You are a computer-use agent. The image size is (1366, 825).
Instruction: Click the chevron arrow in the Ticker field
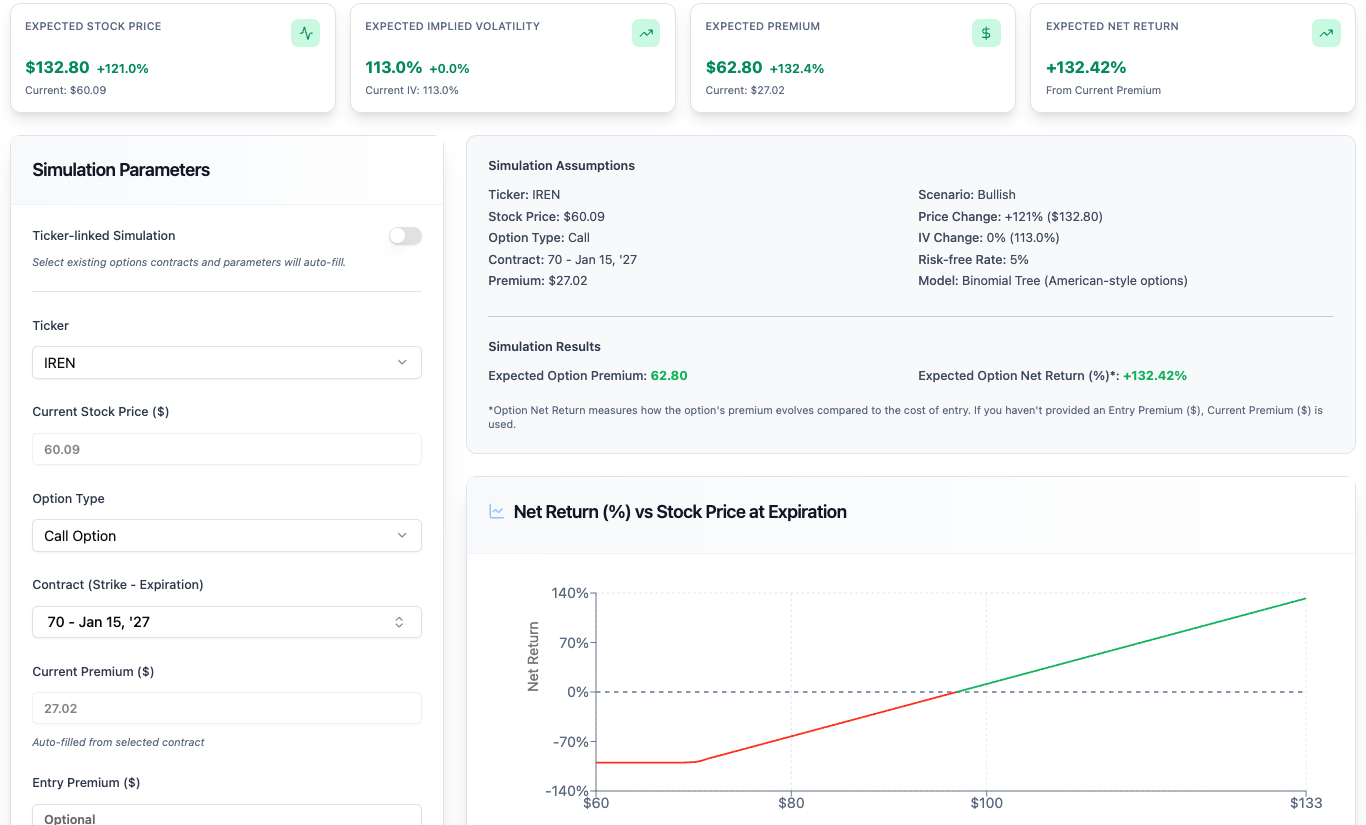[402, 362]
